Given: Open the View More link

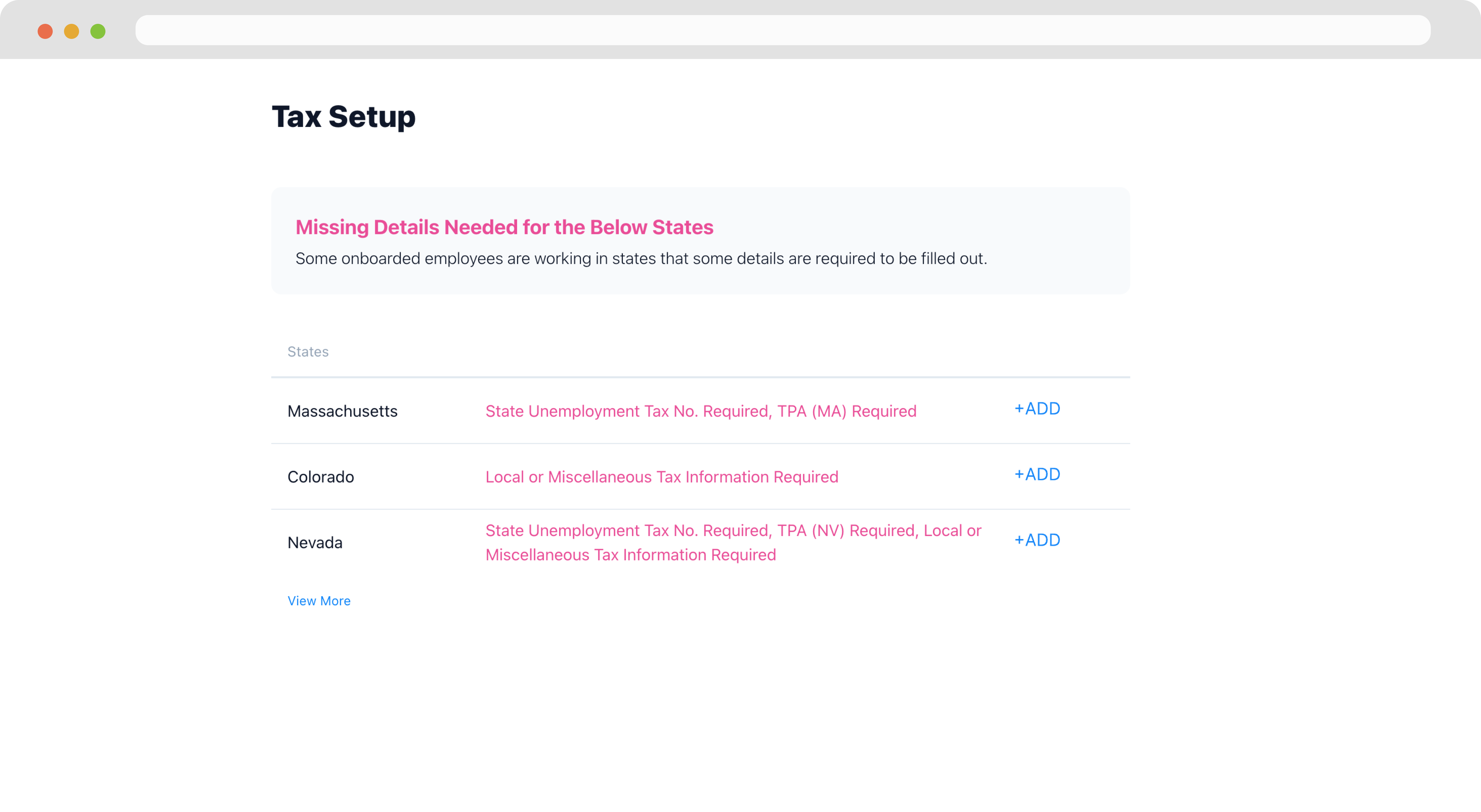Looking at the screenshot, I should (x=319, y=601).
